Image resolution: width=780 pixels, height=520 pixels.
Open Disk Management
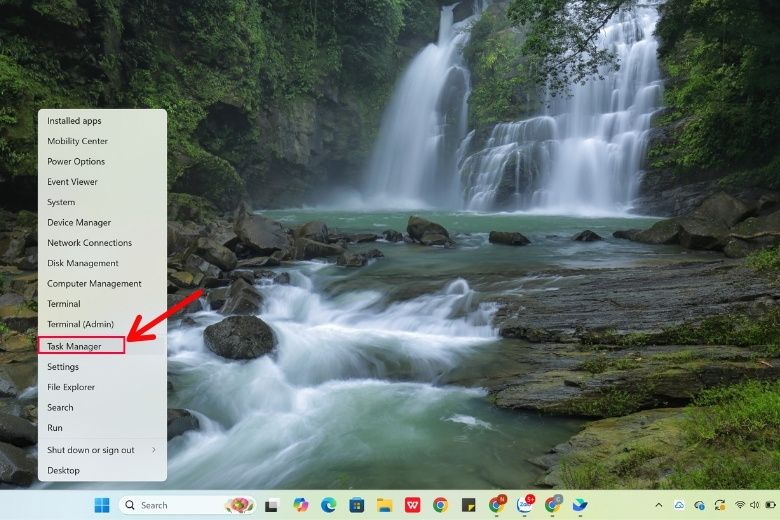click(x=102, y=263)
